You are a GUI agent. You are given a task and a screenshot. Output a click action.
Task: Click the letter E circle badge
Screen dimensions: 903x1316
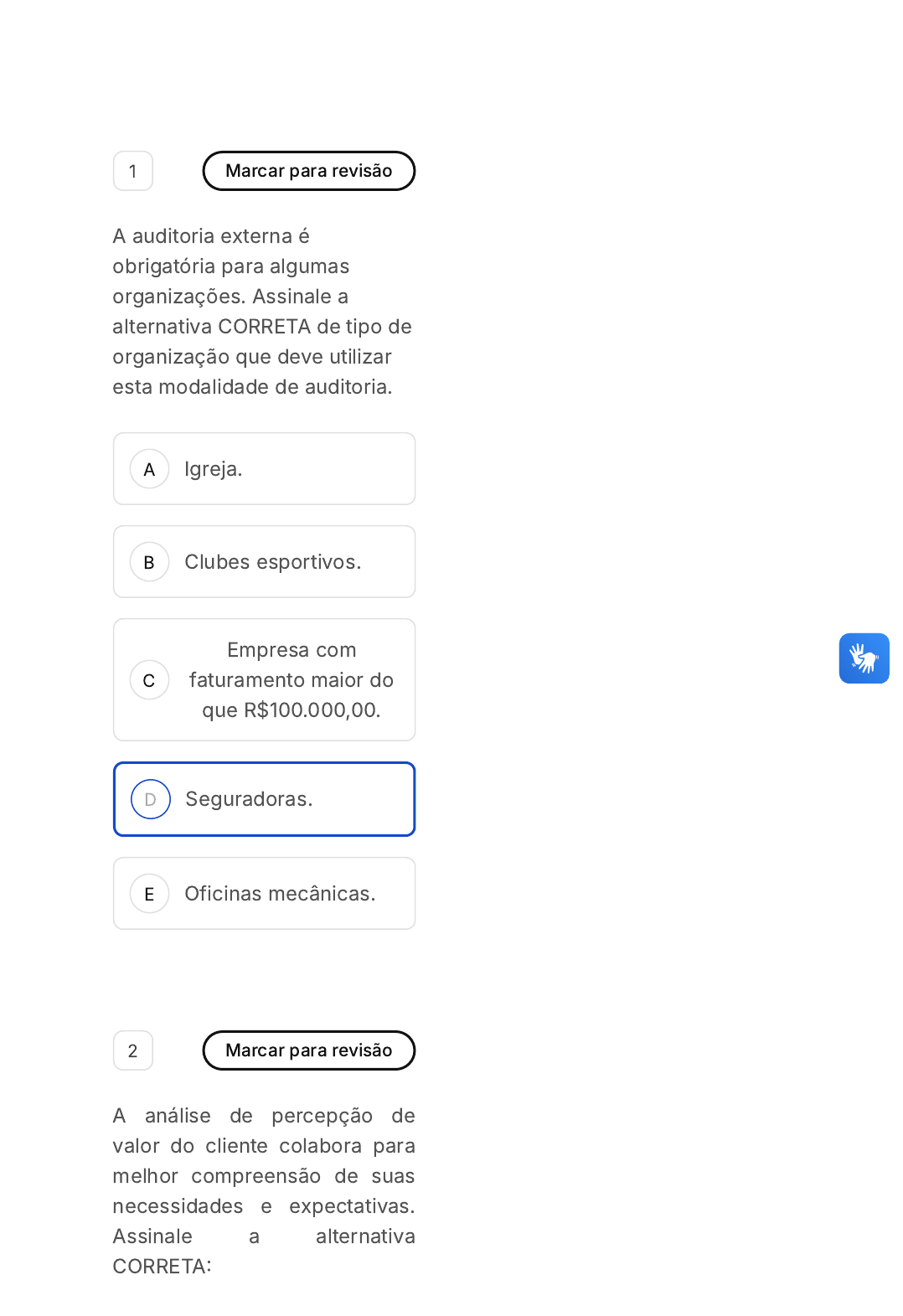(x=150, y=894)
